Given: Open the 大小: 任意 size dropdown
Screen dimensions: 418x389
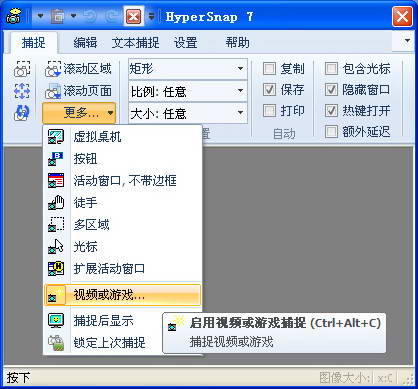Looking at the screenshot, I should 188,113.
